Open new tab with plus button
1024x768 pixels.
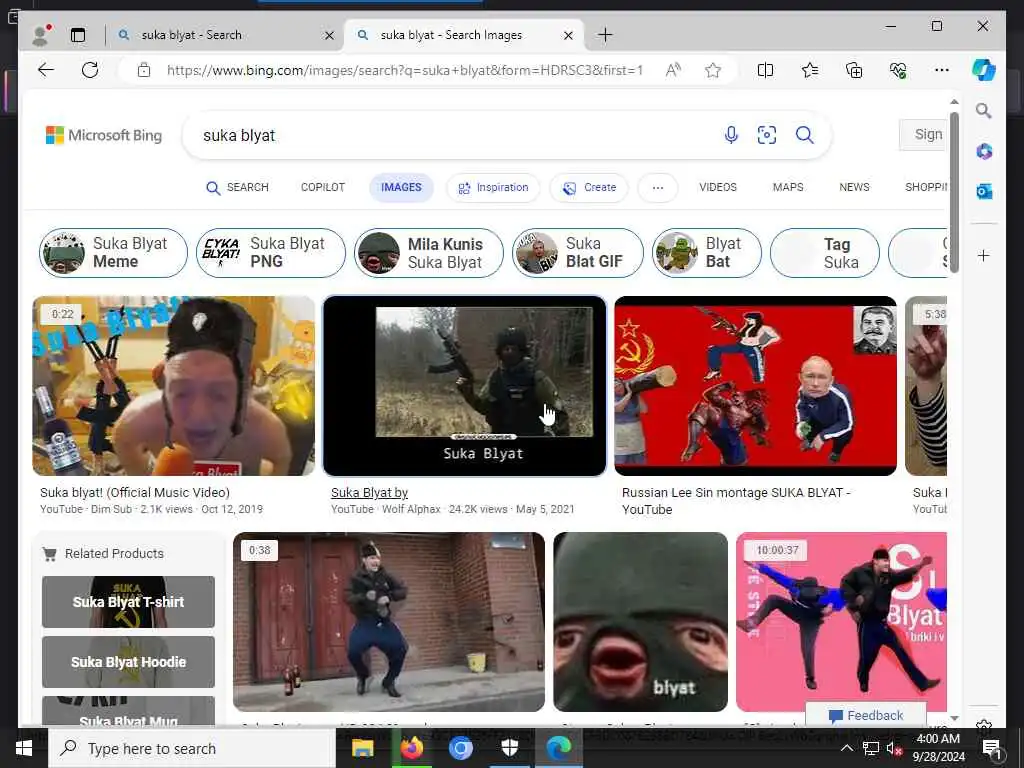click(x=605, y=35)
